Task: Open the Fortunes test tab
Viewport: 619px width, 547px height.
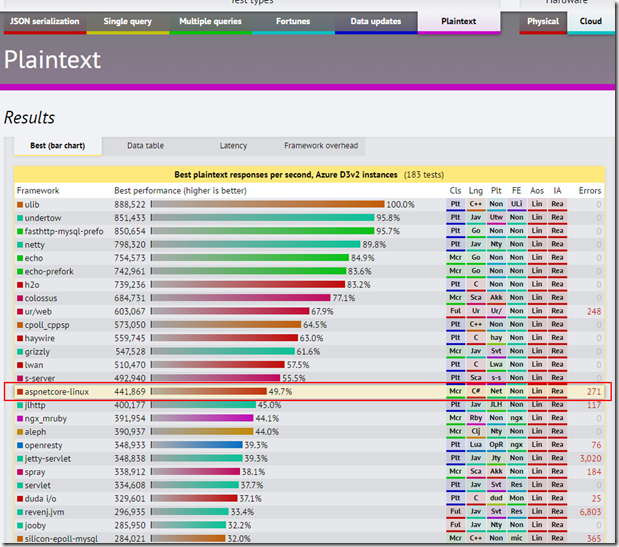Action: coord(293,22)
